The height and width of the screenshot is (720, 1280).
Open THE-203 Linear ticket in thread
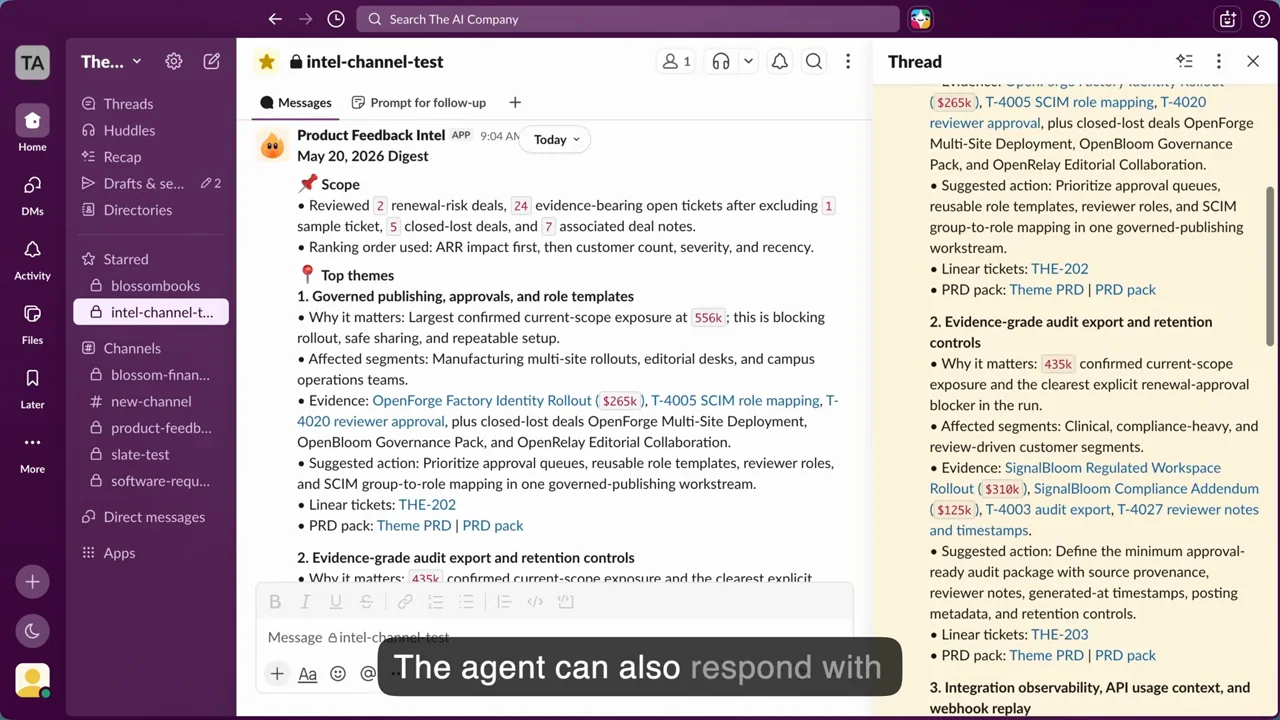click(1060, 634)
